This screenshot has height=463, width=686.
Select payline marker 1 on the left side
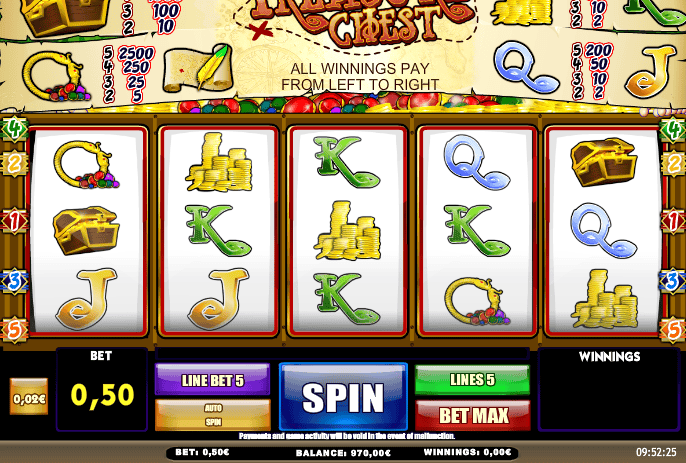pyautogui.click(x=14, y=221)
